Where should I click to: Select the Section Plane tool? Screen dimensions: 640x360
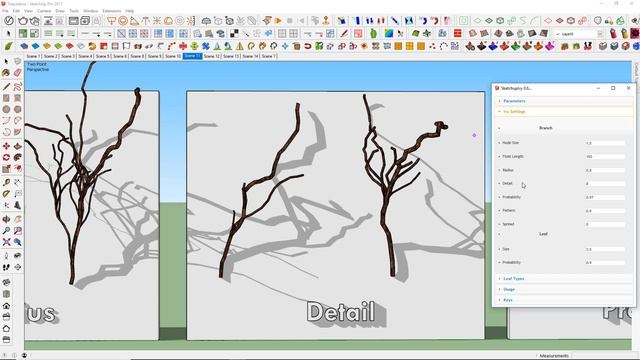click(x=18, y=267)
